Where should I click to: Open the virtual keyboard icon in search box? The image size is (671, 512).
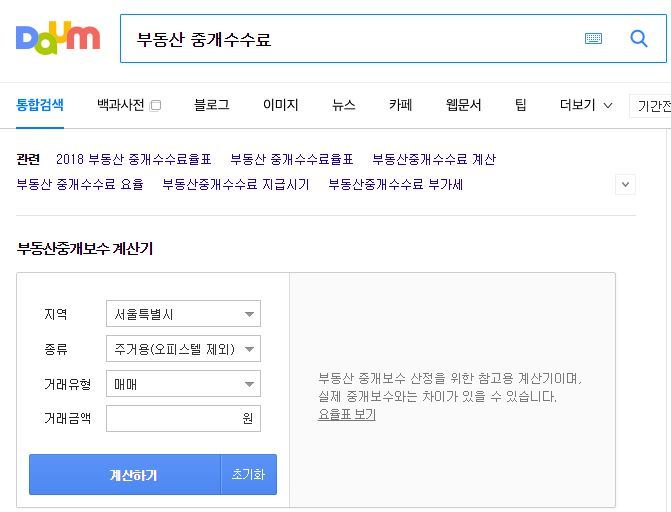[593, 39]
